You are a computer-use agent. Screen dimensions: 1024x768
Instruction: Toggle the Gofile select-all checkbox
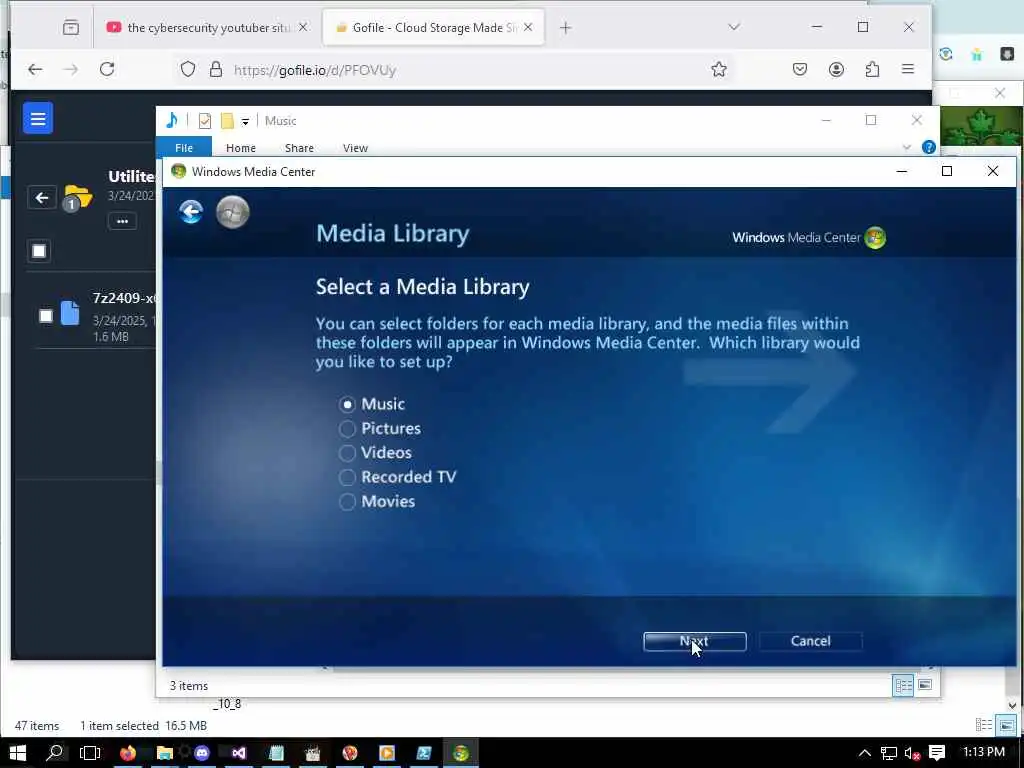pos(39,251)
